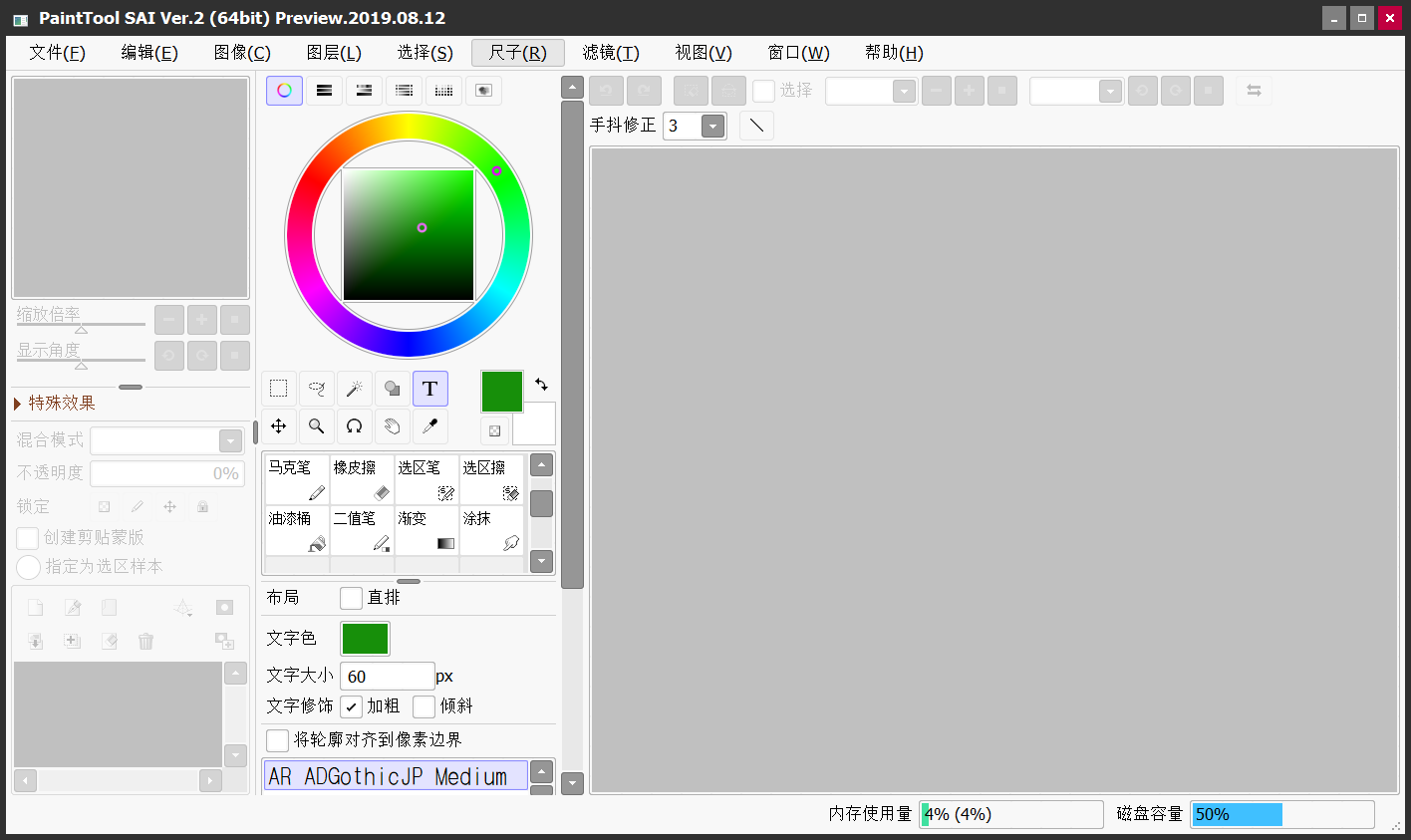
Task: Swap foreground and background colors
Action: 541,384
